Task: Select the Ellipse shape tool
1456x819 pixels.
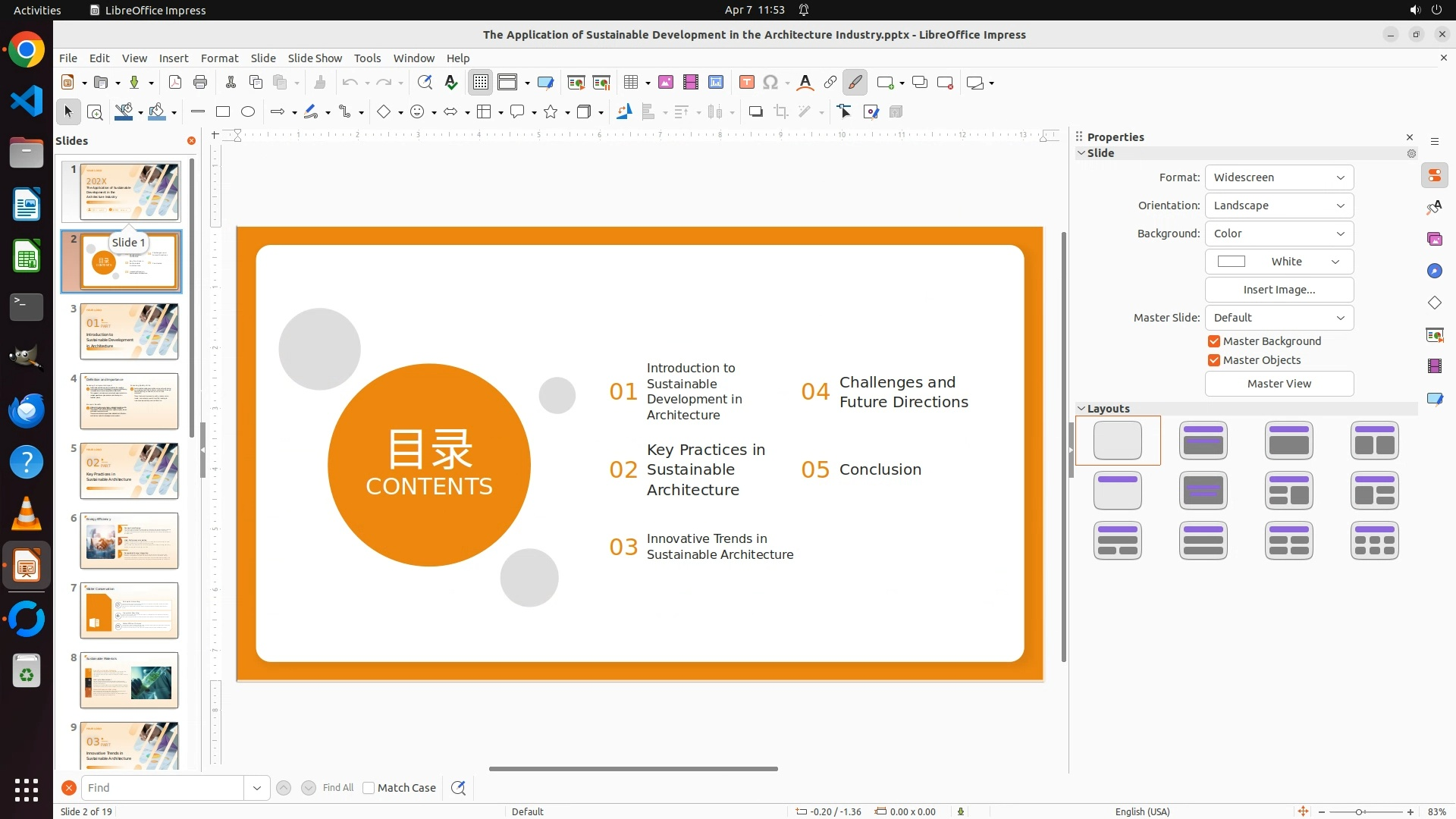Action: 248,112
